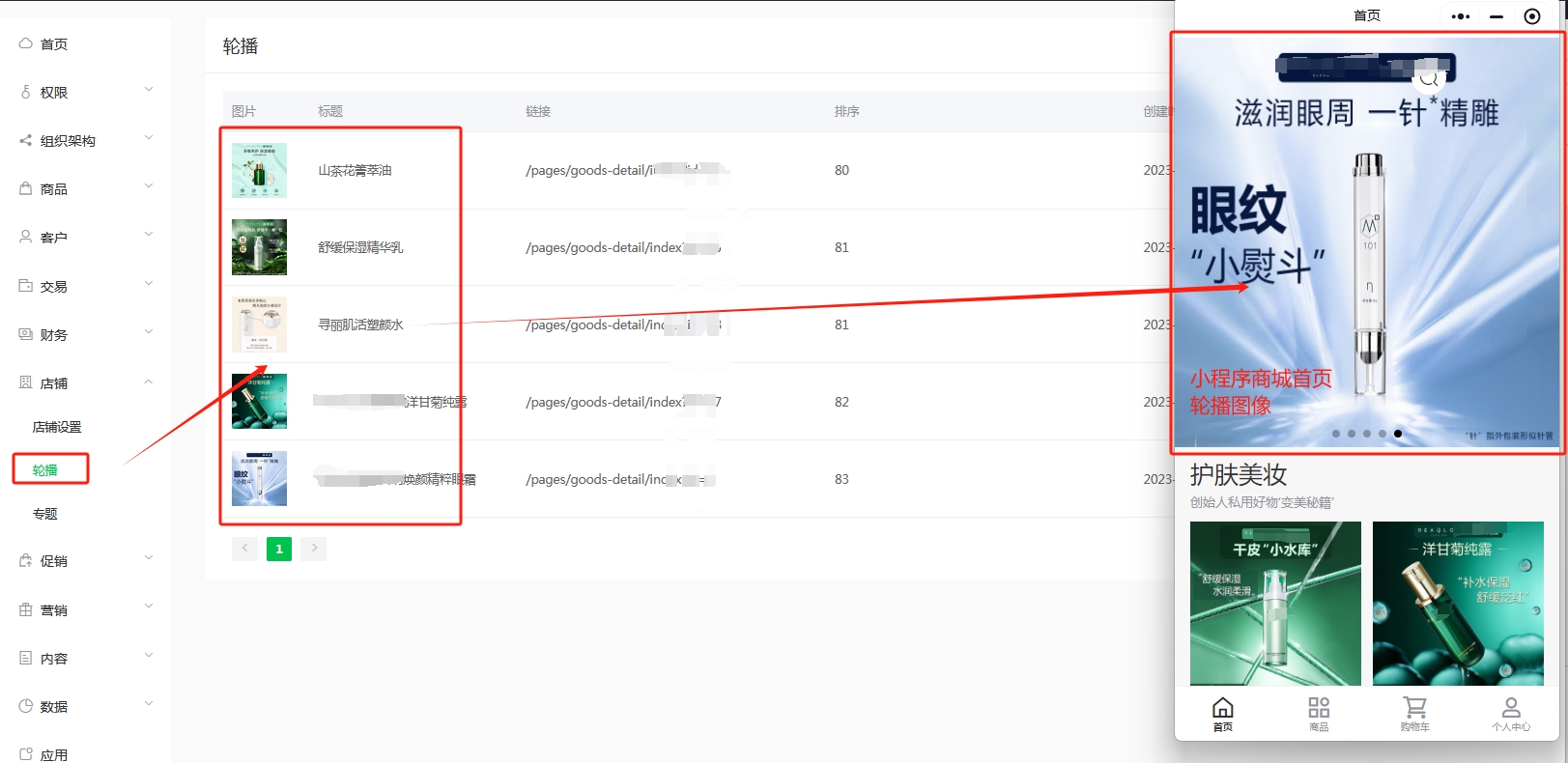The width and height of the screenshot is (1568, 763).
Task: Tap the 干皮小水库 product card
Action: point(1275,604)
